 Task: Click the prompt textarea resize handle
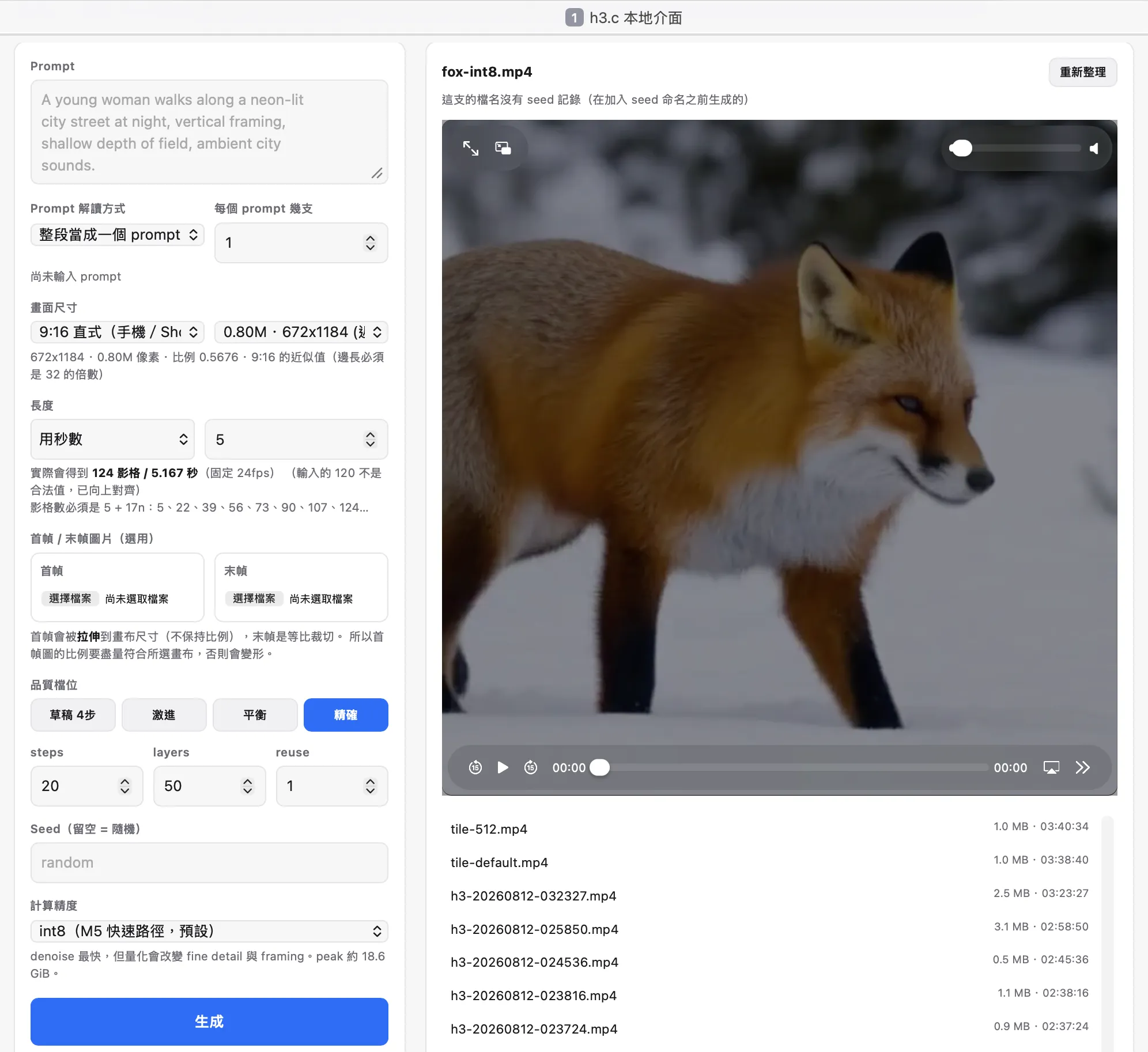[x=377, y=173]
